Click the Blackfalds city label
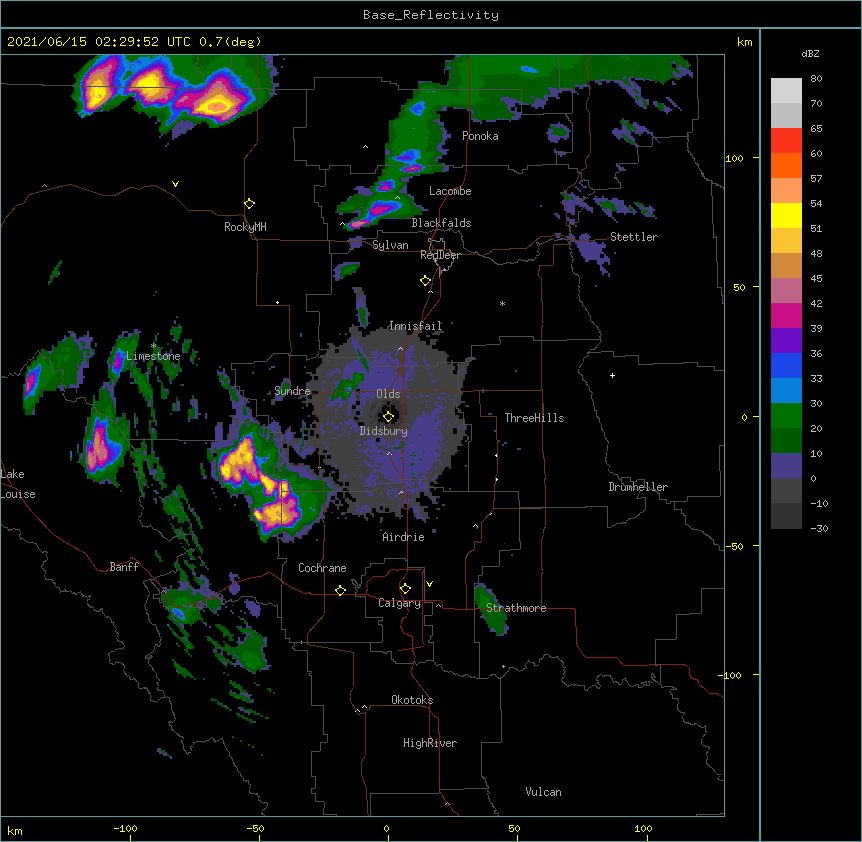Viewport: 862px width, 842px height. click(x=441, y=223)
